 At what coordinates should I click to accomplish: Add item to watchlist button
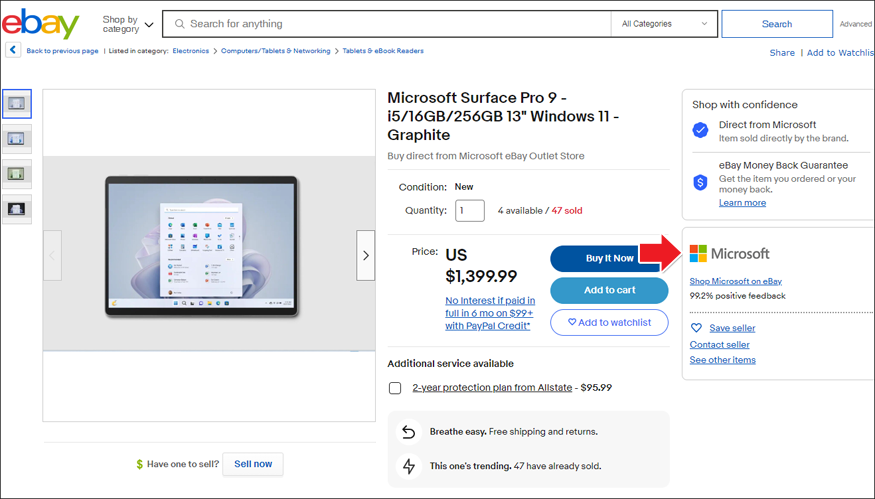609,323
